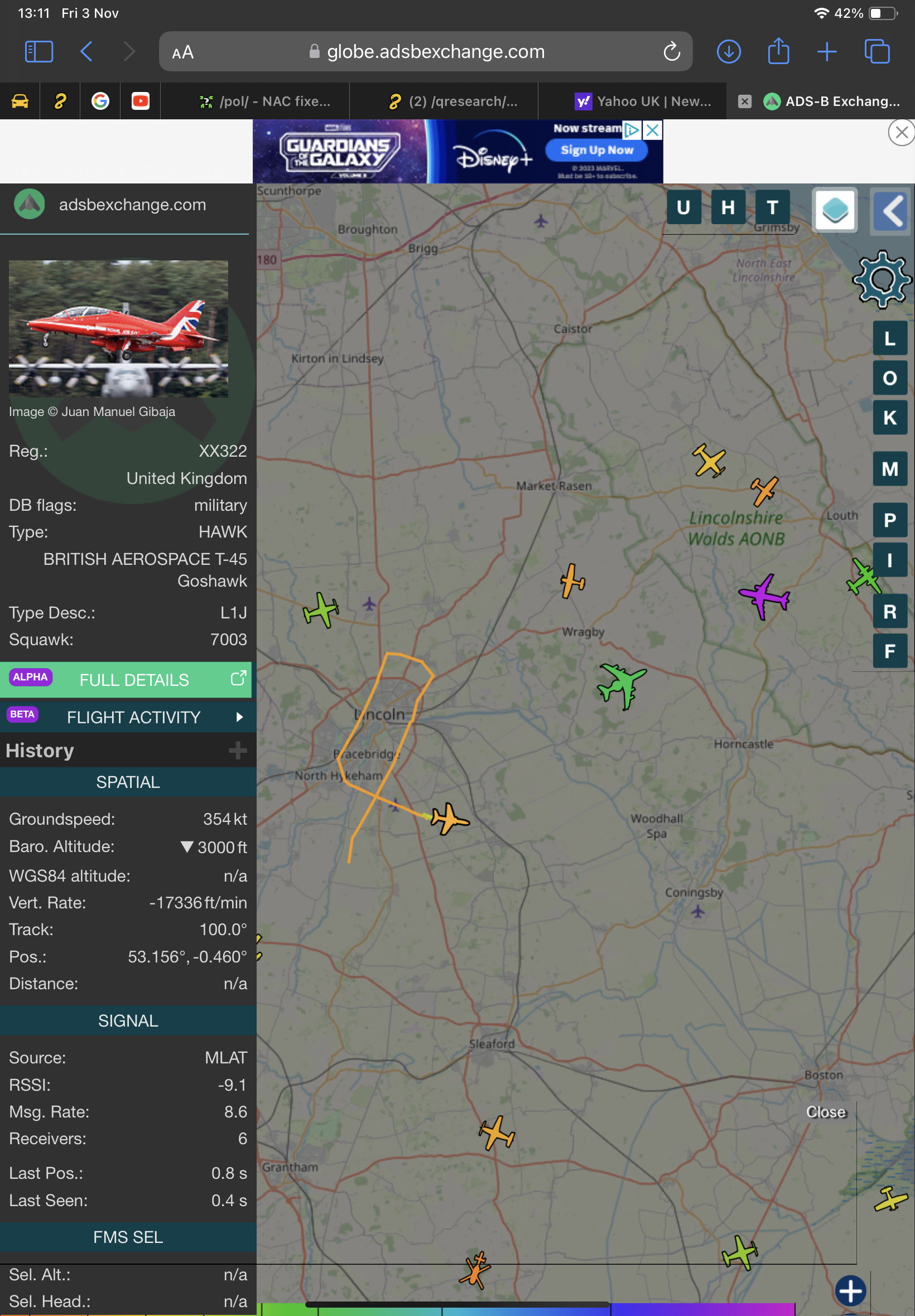Toggle the O map button
This screenshot has height=1316, width=915.
(889, 378)
